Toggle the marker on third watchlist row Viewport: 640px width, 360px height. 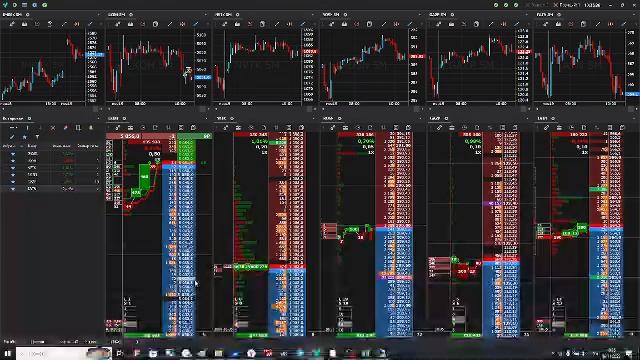(x=13, y=168)
